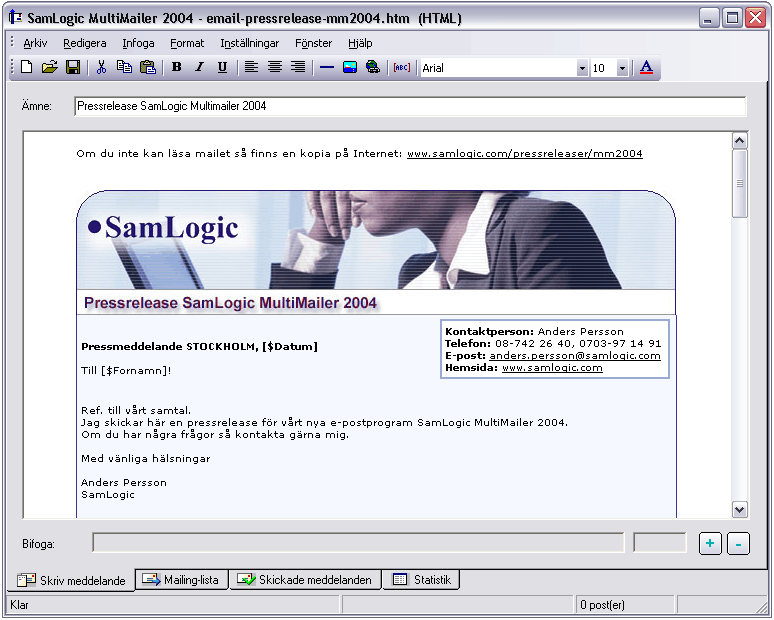Cut selection with the scissors icon

101,67
